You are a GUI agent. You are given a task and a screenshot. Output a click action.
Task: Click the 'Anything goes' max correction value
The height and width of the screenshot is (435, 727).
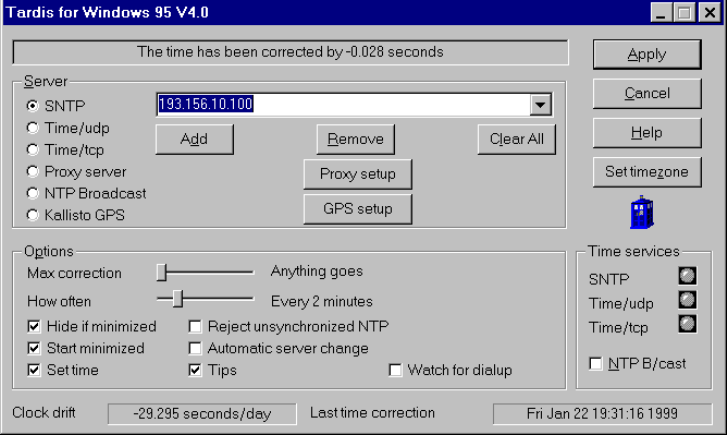[317, 271]
